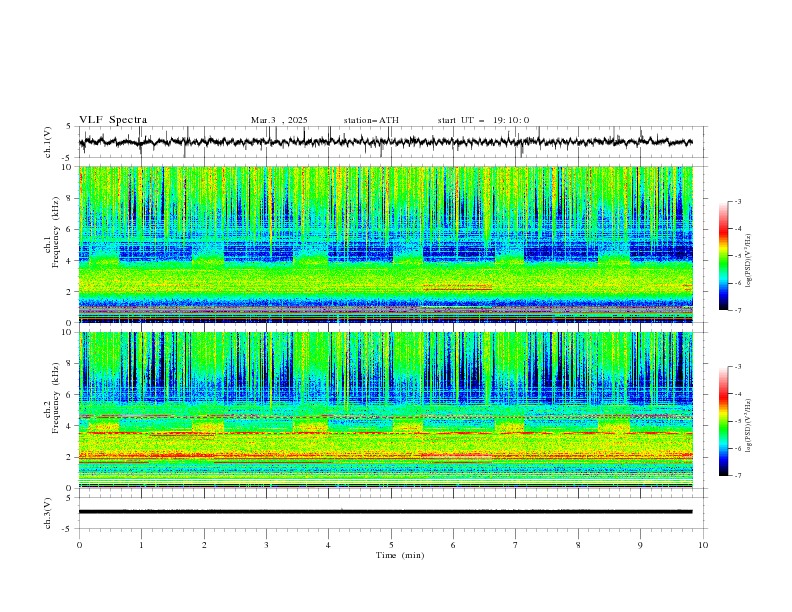Click the "5" tick of ch.1(V) axis

69,126
